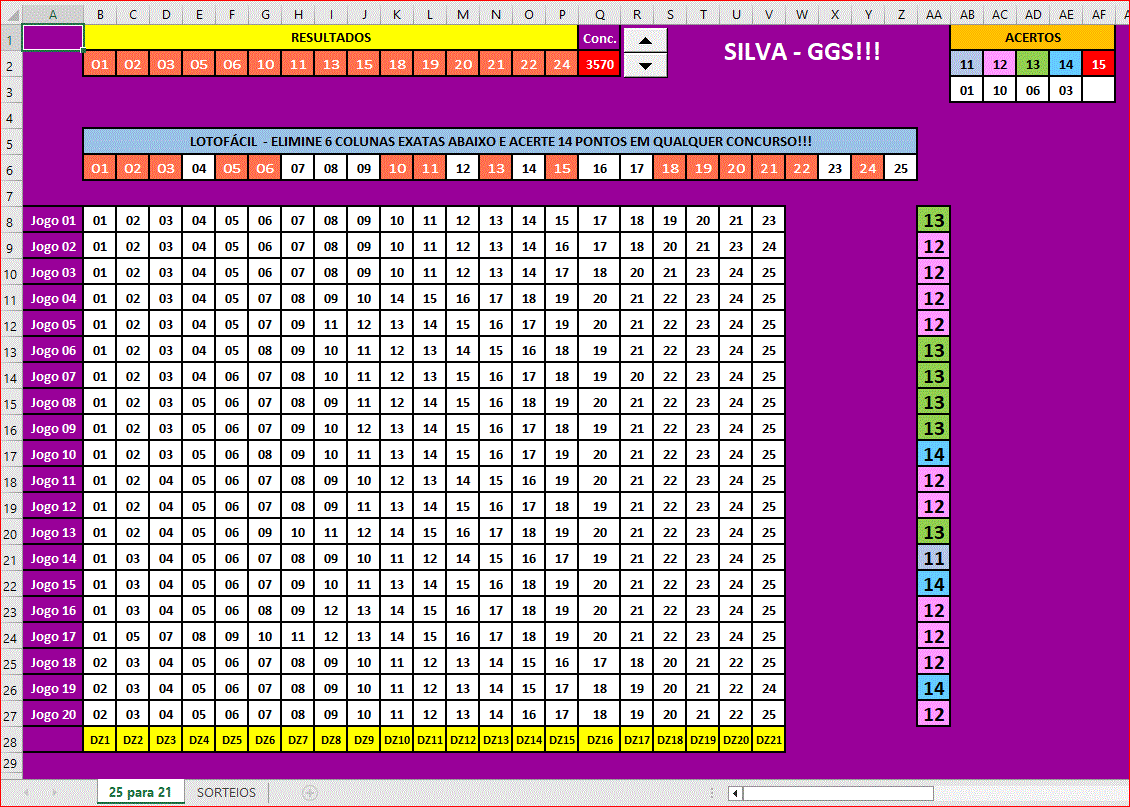Select the DZ21 column label cell
Screen dimensions: 1130x807
point(768,740)
